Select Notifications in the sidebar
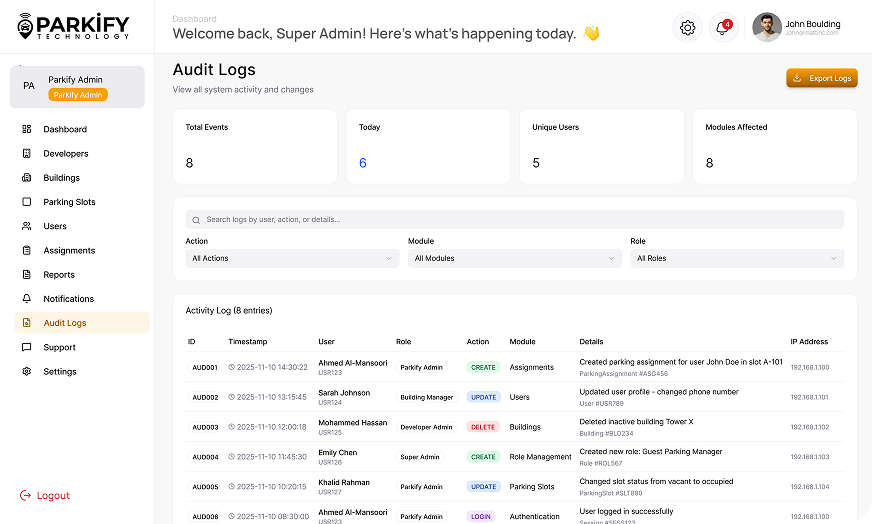The image size is (872, 524). 68,299
